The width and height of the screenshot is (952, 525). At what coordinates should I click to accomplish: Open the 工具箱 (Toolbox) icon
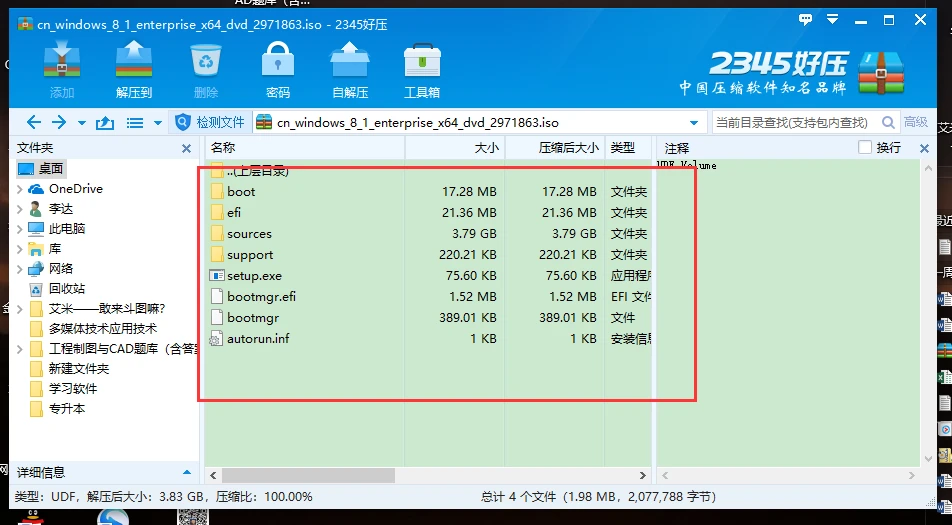(x=421, y=68)
